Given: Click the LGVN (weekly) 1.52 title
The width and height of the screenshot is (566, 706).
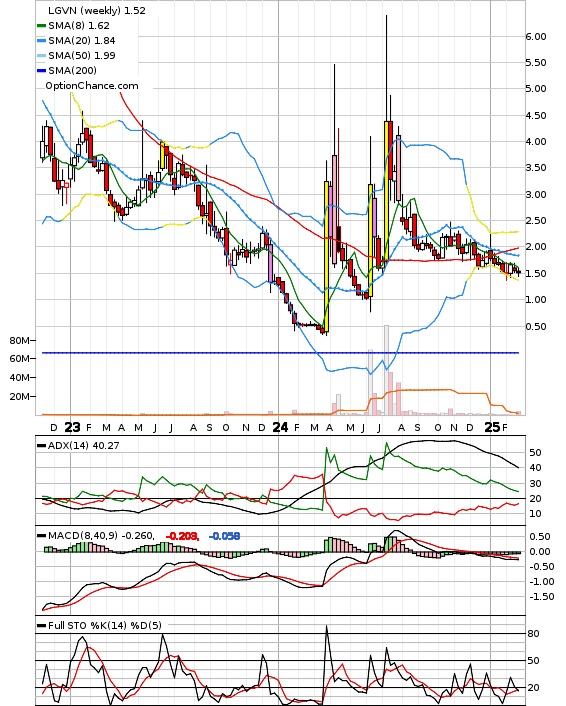Looking at the screenshot, I should (97, 10).
